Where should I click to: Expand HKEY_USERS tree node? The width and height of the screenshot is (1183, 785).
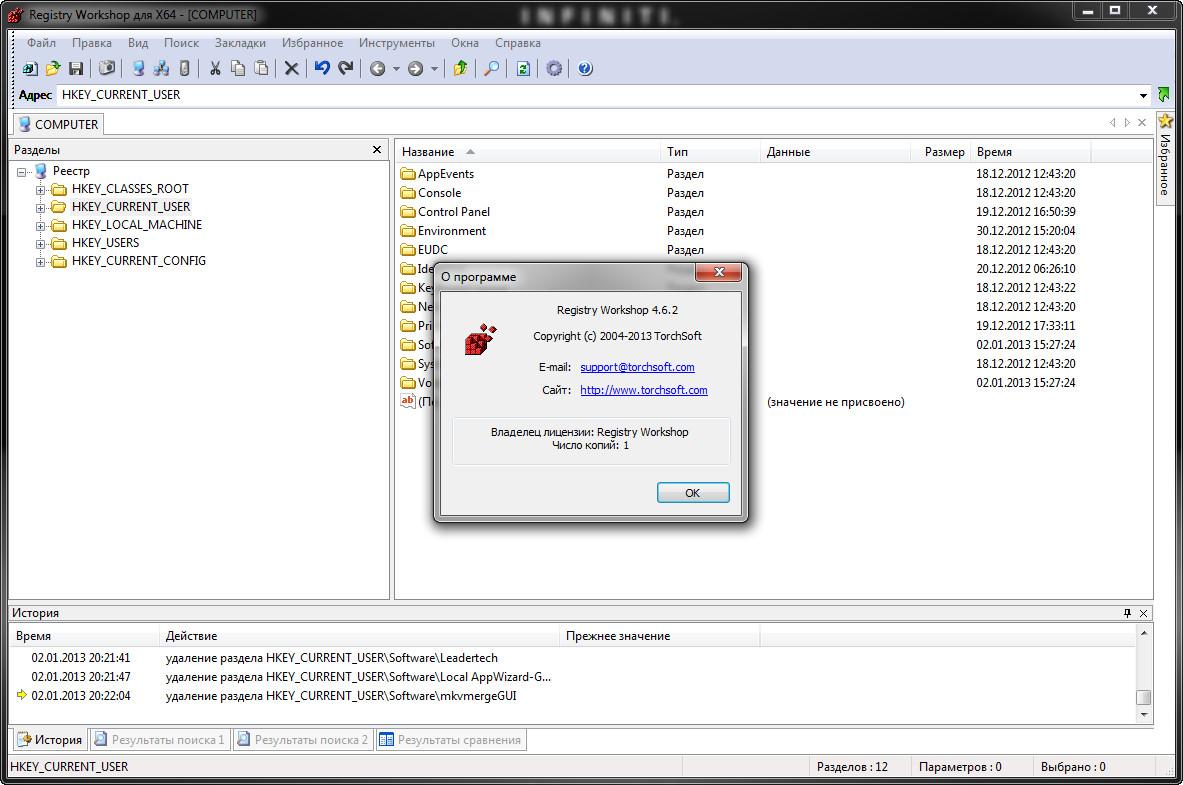[41, 244]
